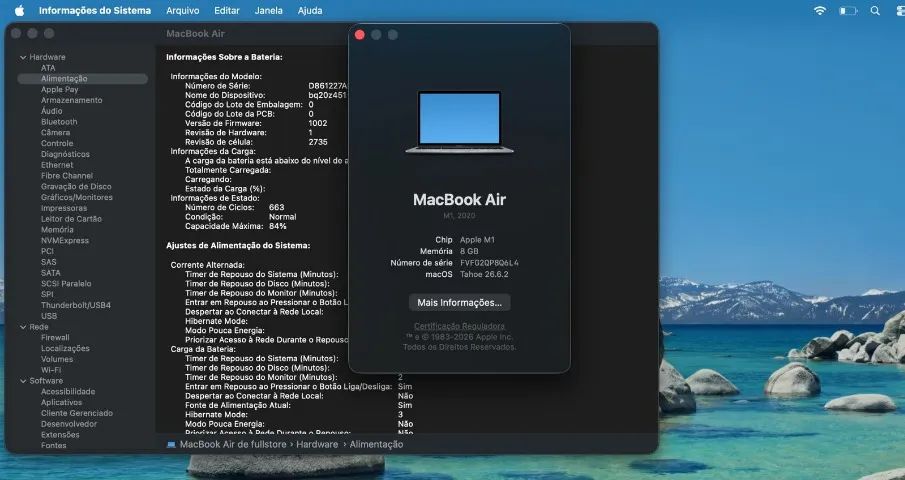Select SCSI Paralelo in the sidebar
The image size is (905, 480).
(x=66, y=283)
